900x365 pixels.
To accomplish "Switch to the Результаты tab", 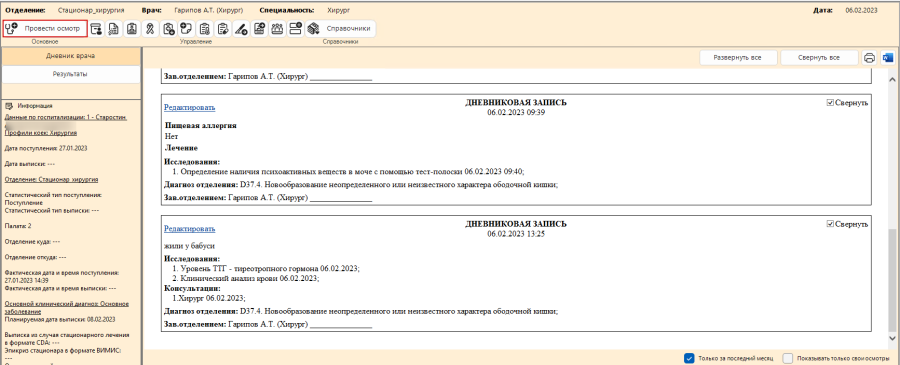I will coord(71,74).
